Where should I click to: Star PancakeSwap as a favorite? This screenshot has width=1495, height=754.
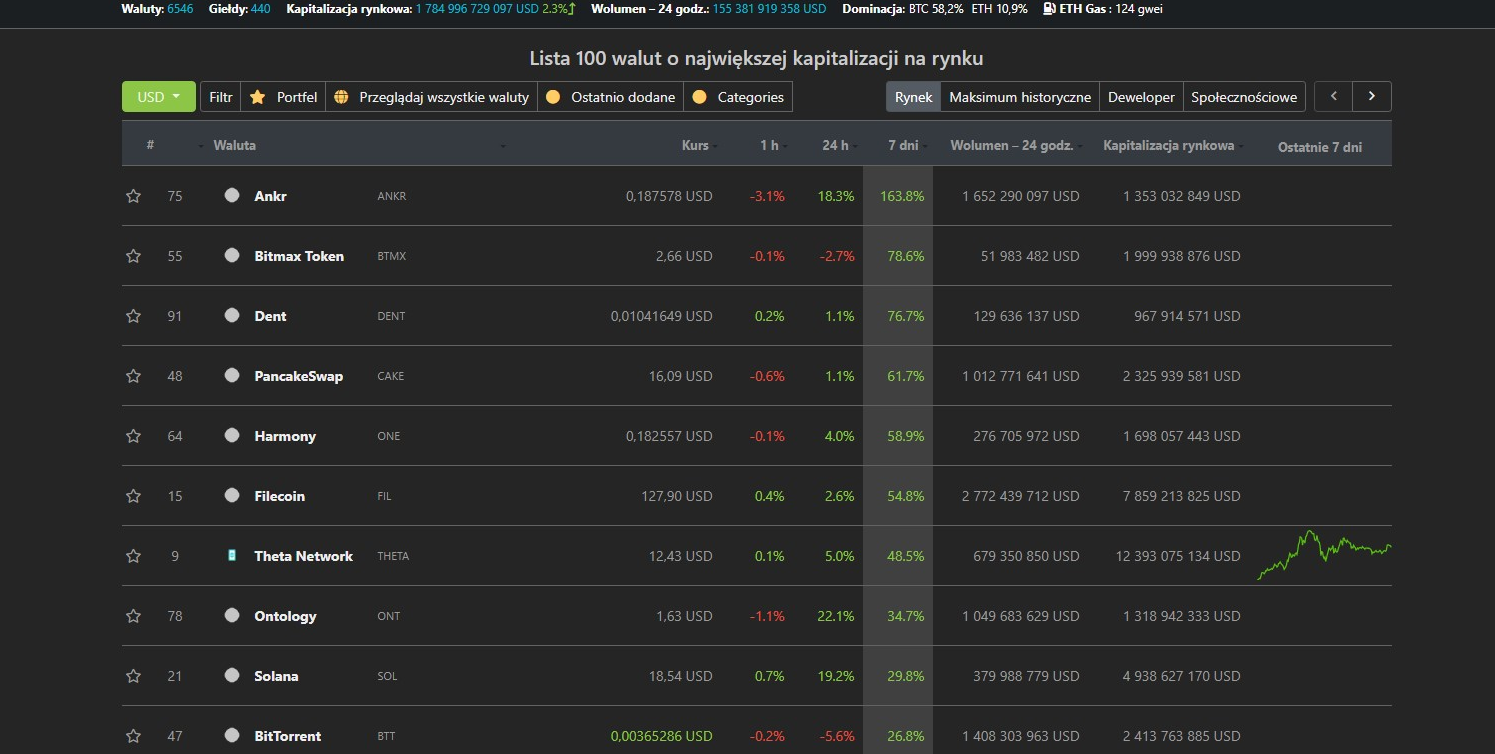(x=133, y=376)
